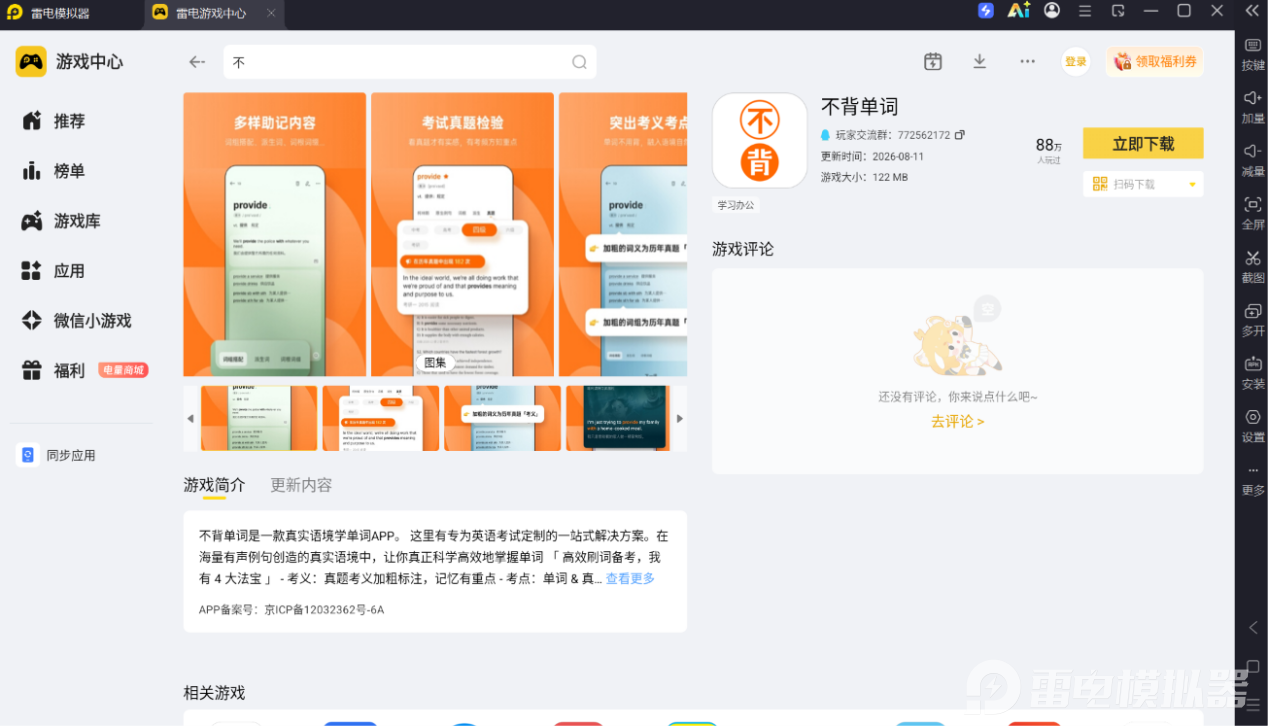The height and width of the screenshot is (726, 1268).
Task: Click the 多样助记内容 large screenshot
Action: pyautogui.click(x=274, y=234)
